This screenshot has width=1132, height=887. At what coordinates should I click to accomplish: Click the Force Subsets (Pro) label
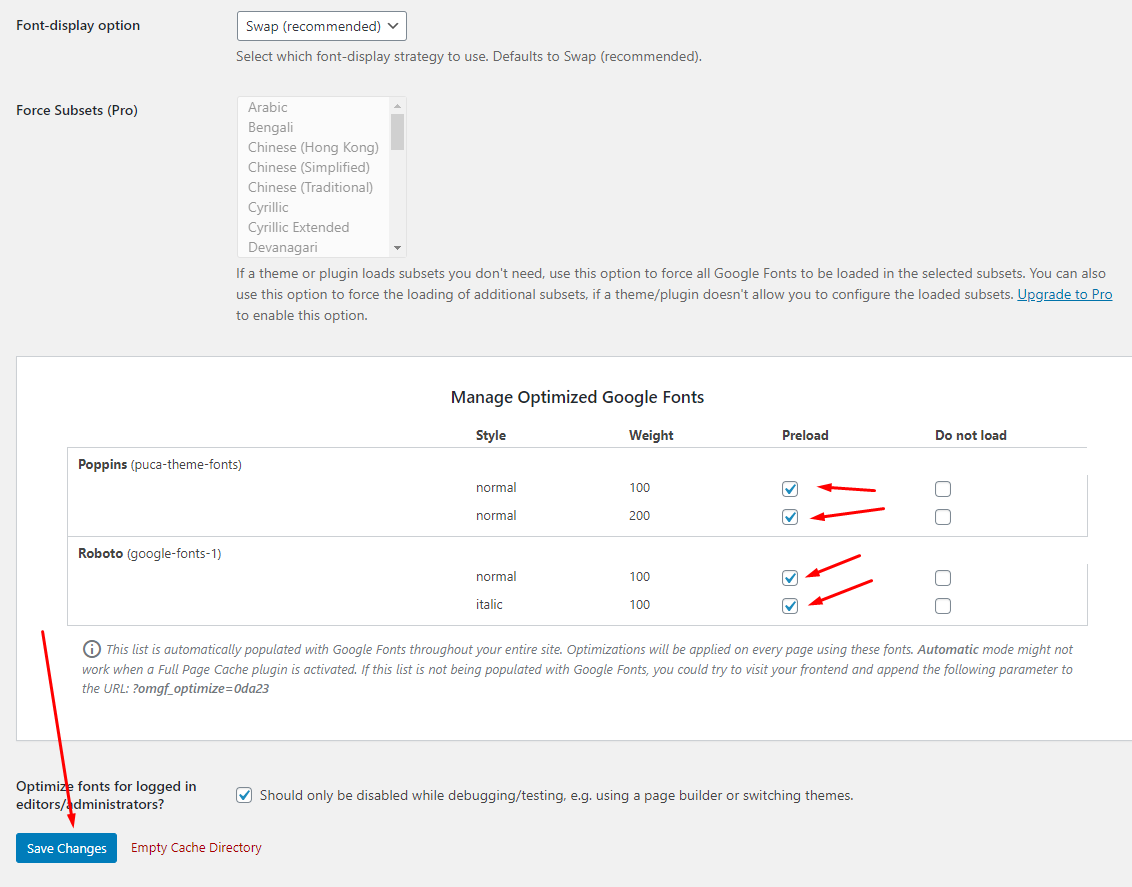(77, 110)
